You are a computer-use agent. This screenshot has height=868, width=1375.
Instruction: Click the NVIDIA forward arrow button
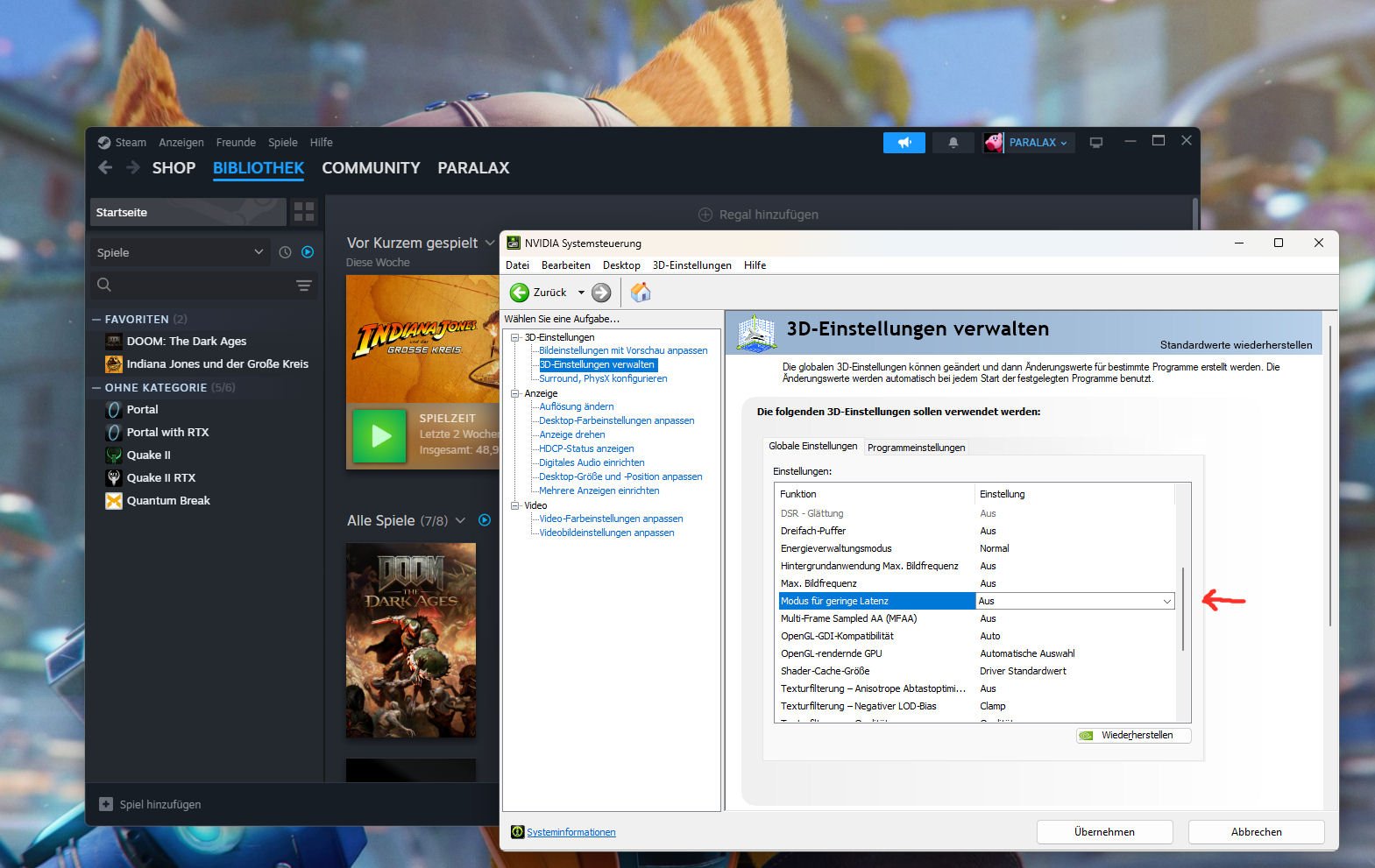[x=601, y=293]
